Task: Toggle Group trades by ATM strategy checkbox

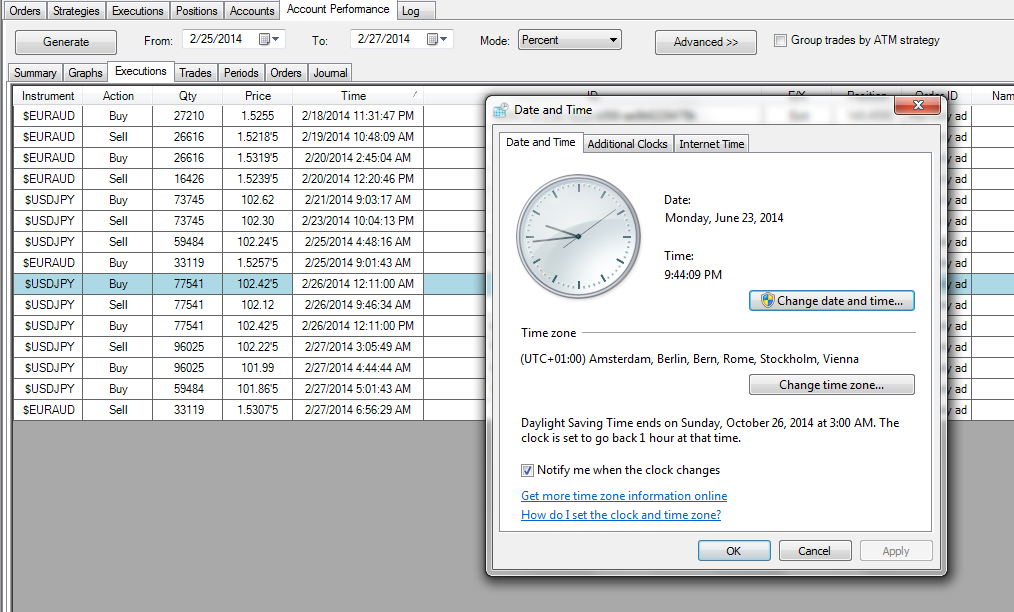Action: 781,41
